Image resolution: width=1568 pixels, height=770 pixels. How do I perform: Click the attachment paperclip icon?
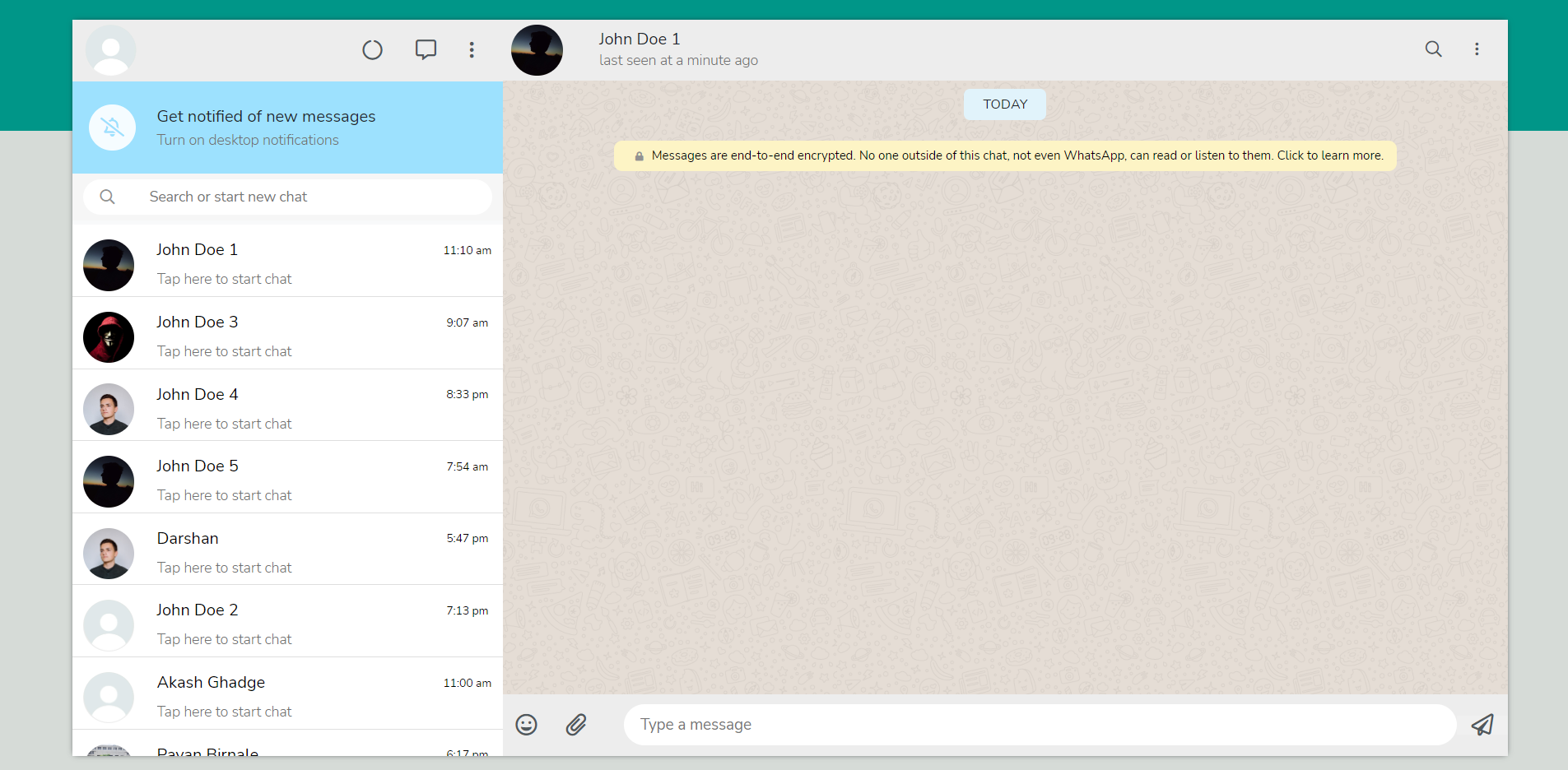(x=576, y=725)
